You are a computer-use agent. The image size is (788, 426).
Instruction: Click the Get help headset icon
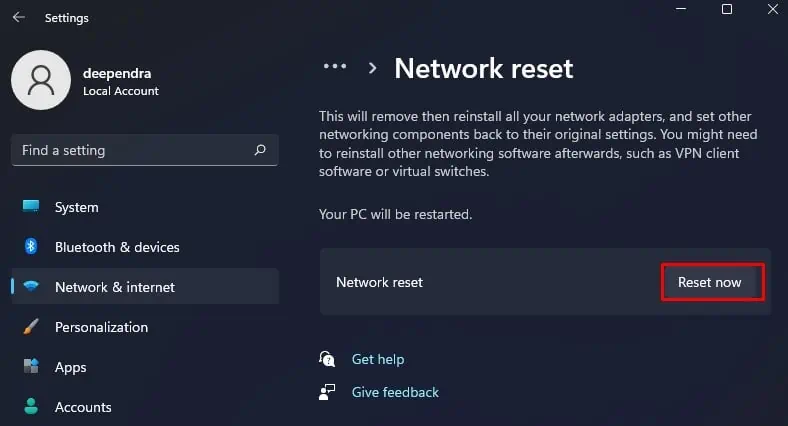pyautogui.click(x=327, y=359)
